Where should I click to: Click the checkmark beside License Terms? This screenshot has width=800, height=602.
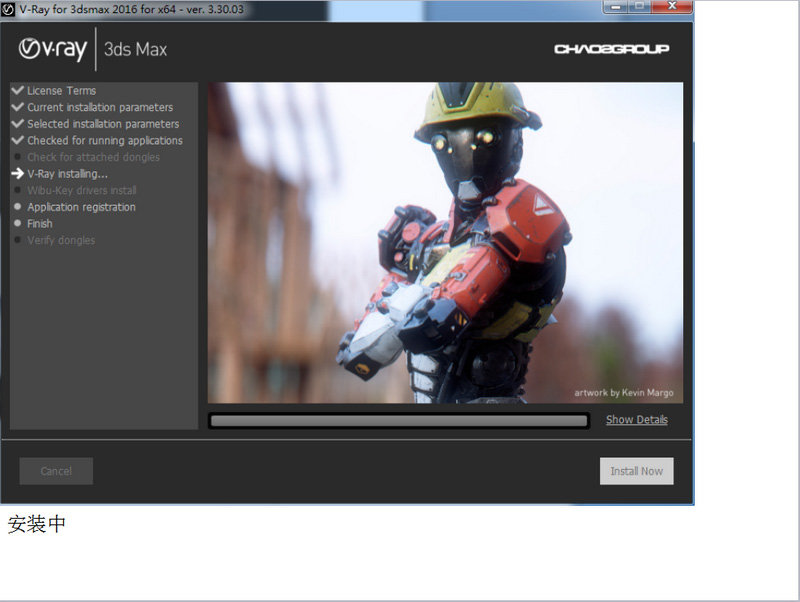[x=18, y=90]
